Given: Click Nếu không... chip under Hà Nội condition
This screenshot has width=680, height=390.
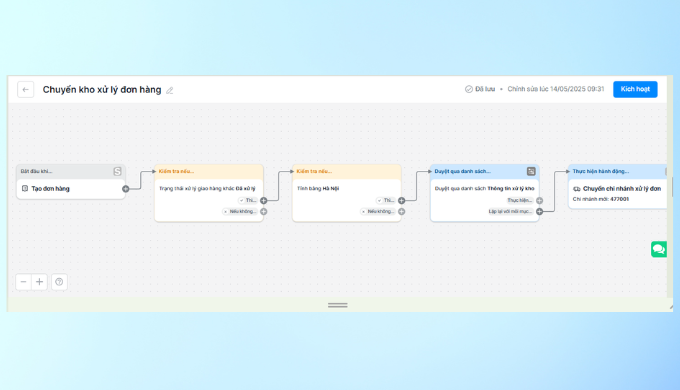Looking at the screenshot, I should pos(378,211).
